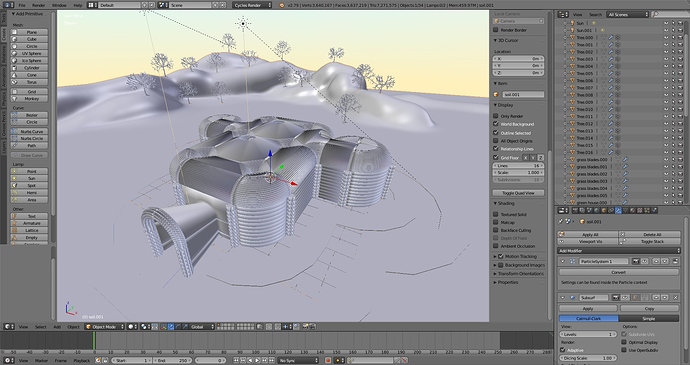Open the Physics side tab
Image resolution: width=690 pixels, height=365 pixels.
(x=4, y=98)
